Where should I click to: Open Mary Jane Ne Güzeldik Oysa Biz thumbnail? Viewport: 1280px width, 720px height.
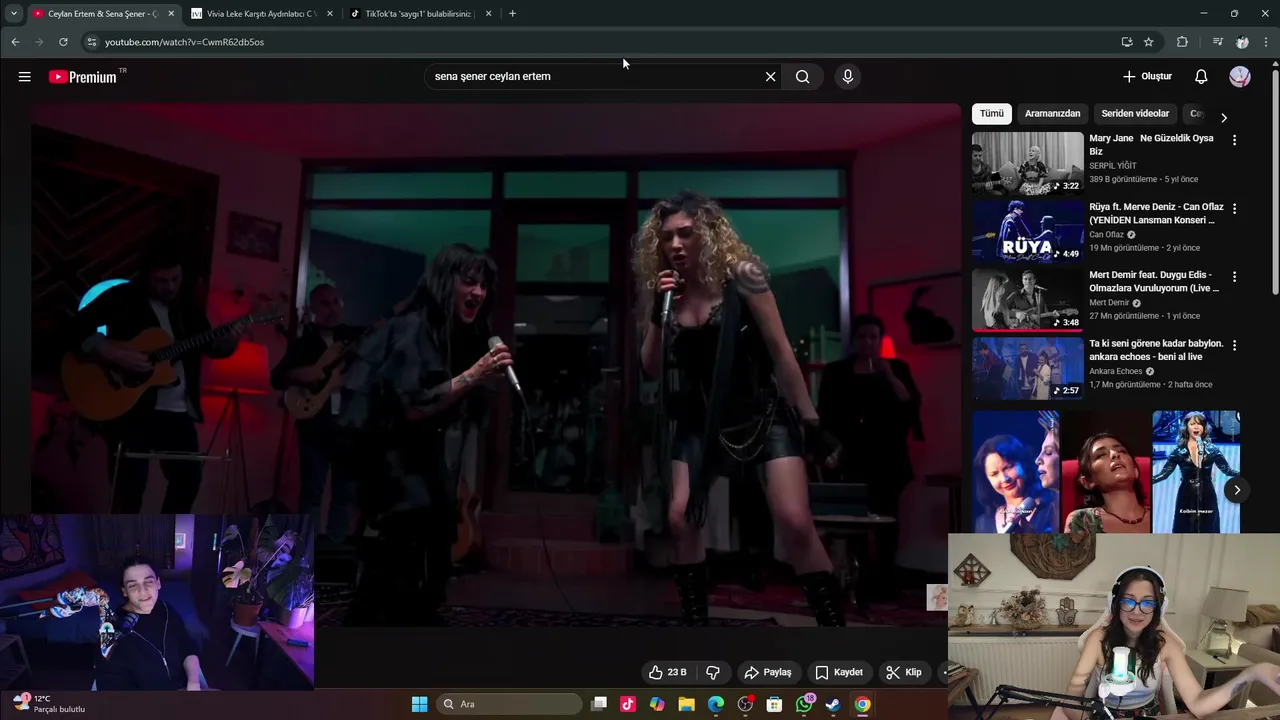point(1027,163)
